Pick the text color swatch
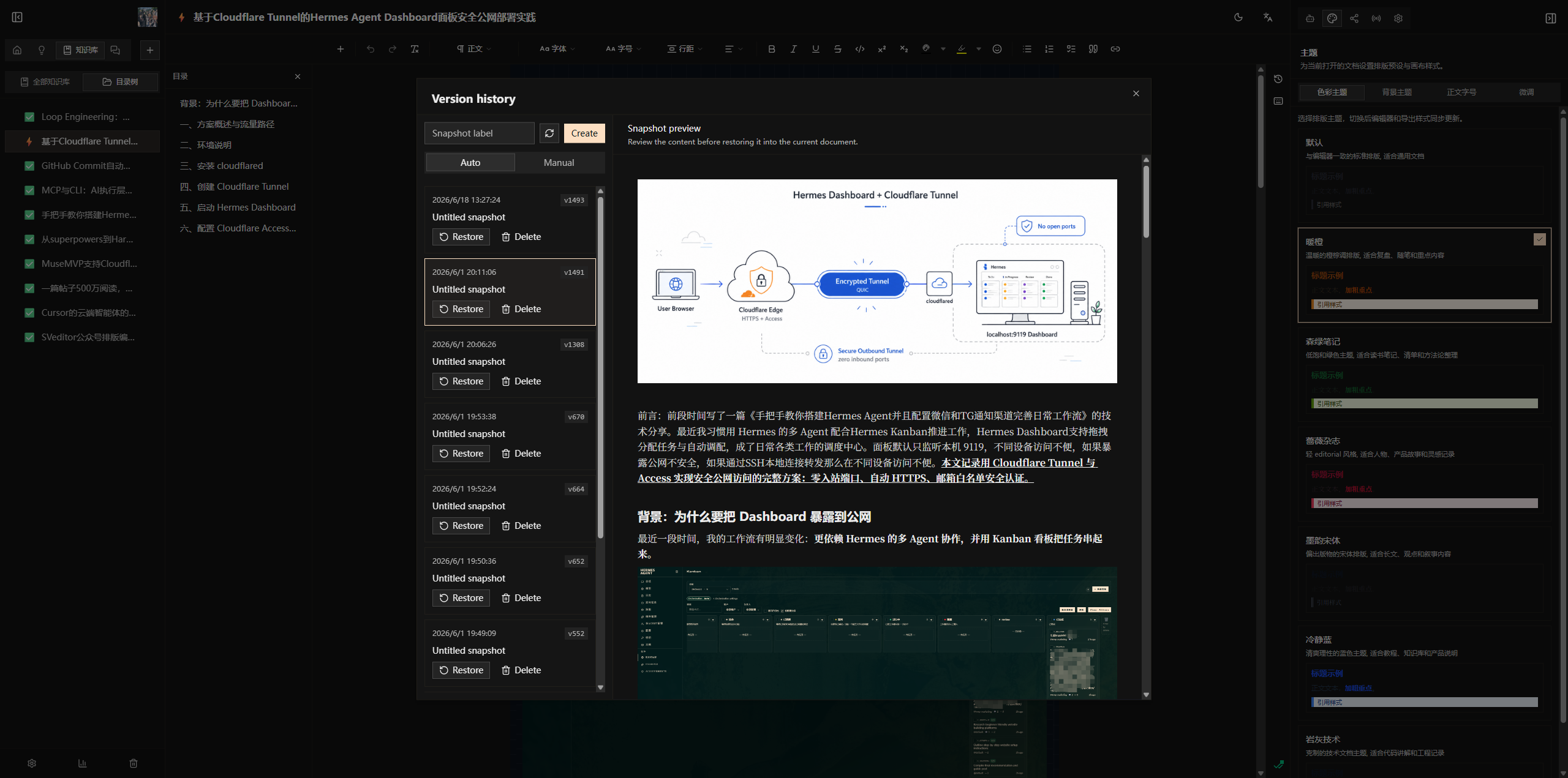 (x=926, y=49)
